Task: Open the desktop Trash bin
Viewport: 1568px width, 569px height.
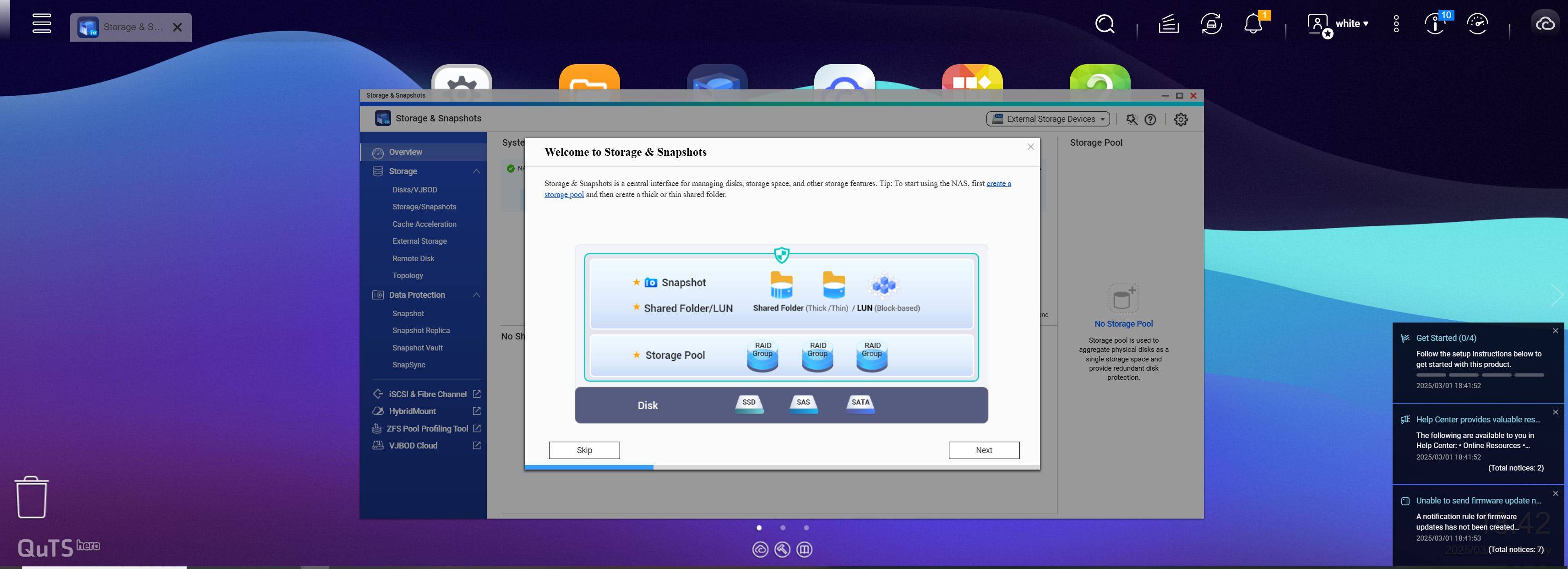Action: point(32,497)
